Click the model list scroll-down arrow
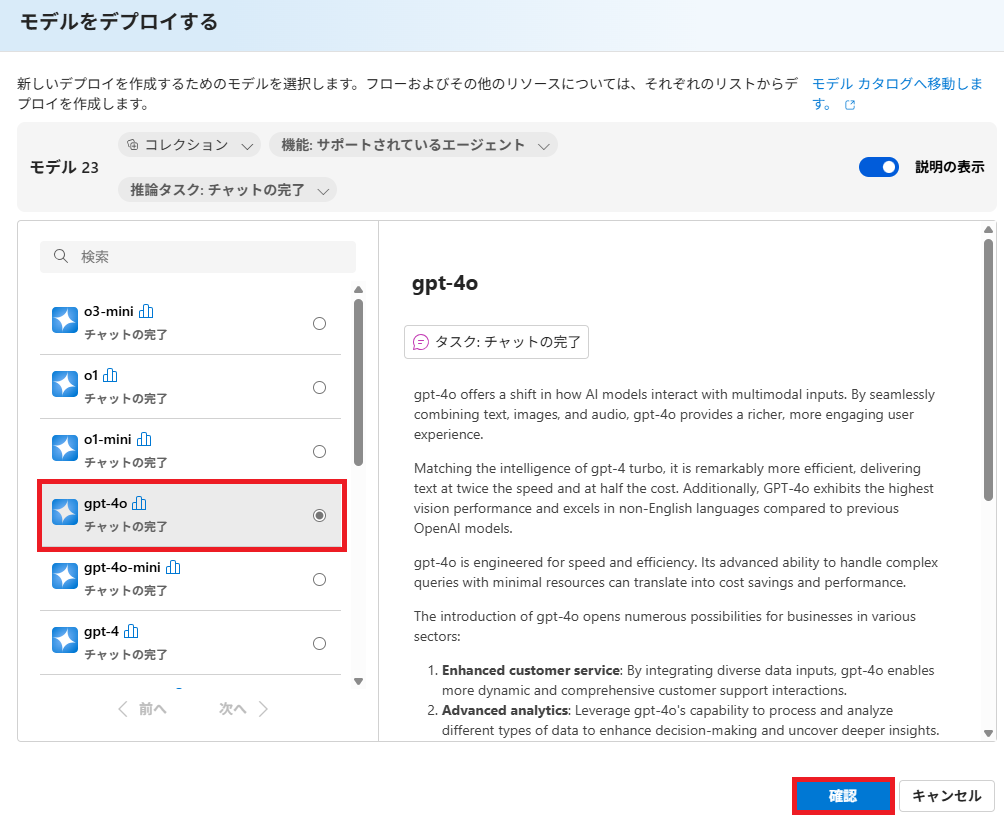The image size is (1004, 820). 359,681
